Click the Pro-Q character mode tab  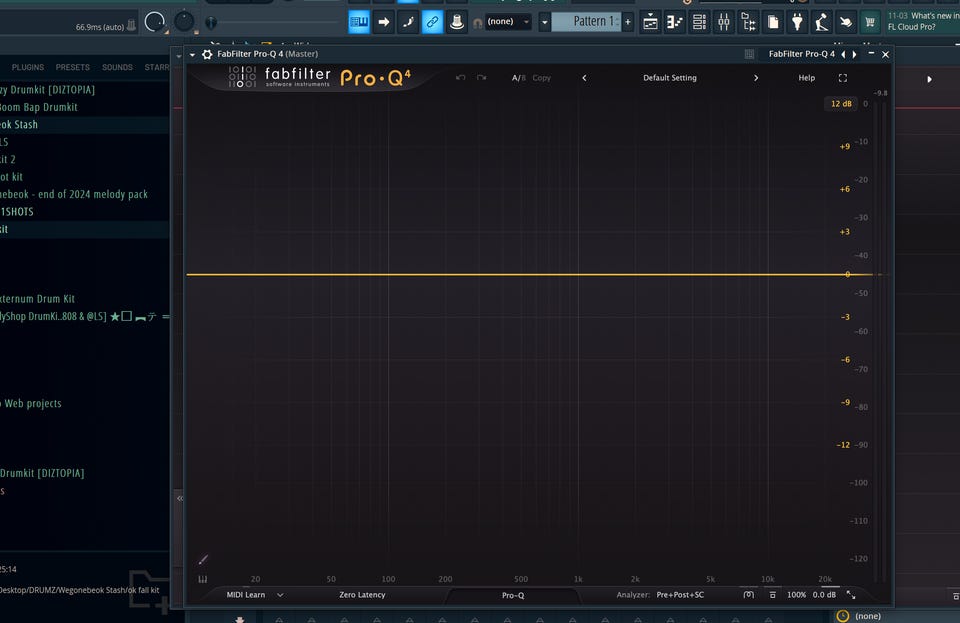[513, 595]
